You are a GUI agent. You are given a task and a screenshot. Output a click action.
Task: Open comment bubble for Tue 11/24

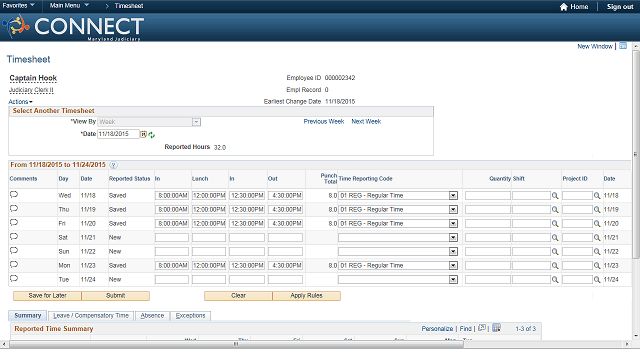(14, 279)
